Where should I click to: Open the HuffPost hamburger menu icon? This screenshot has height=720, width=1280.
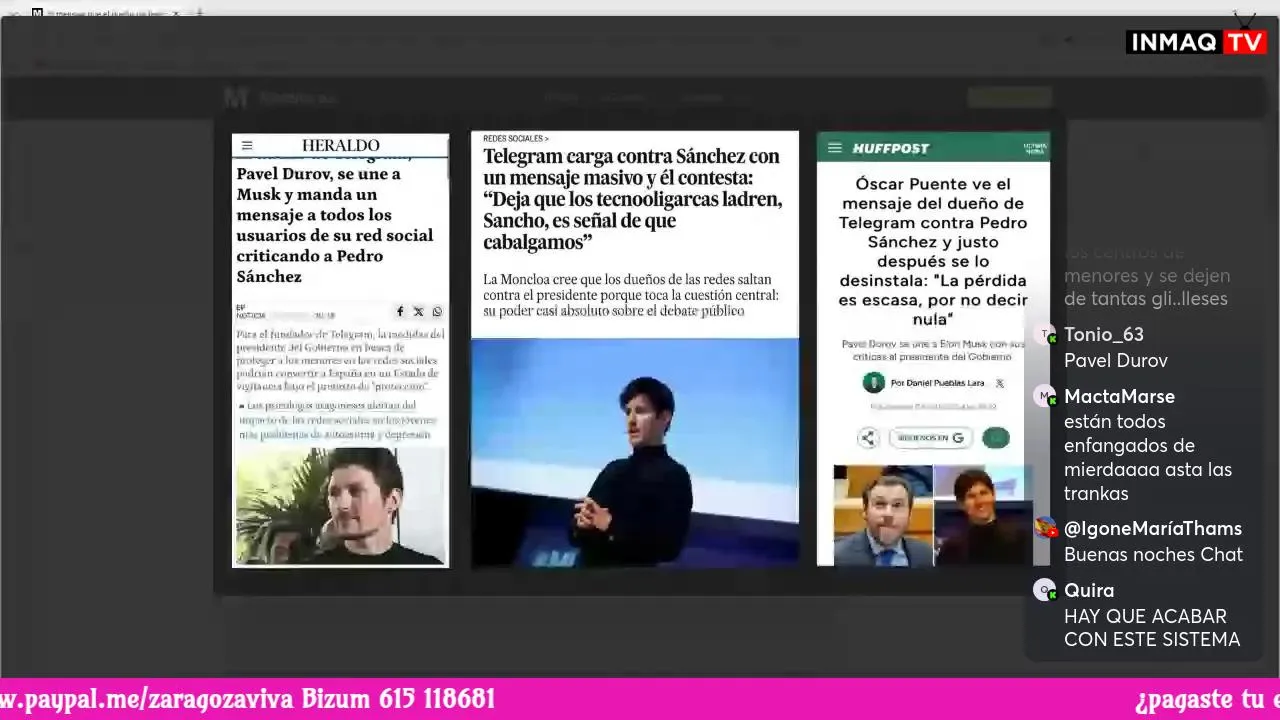[835, 148]
